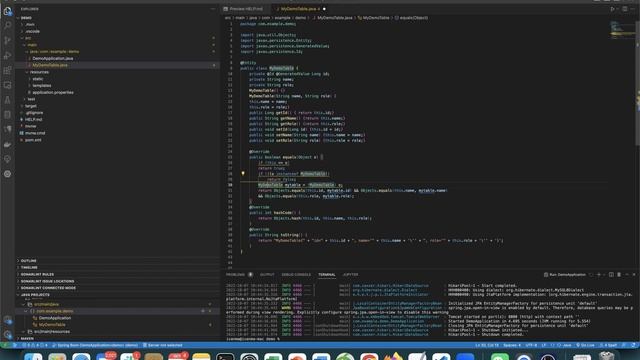The height and width of the screenshot is (360, 640).
Task: Select the TERMINAL panel tab
Action: coord(327,275)
